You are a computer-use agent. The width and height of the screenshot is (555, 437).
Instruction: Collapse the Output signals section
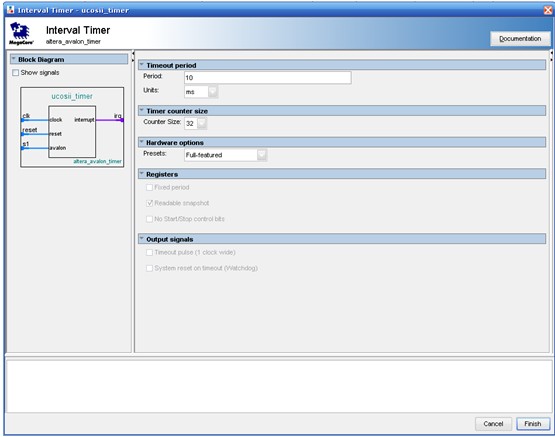point(142,239)
